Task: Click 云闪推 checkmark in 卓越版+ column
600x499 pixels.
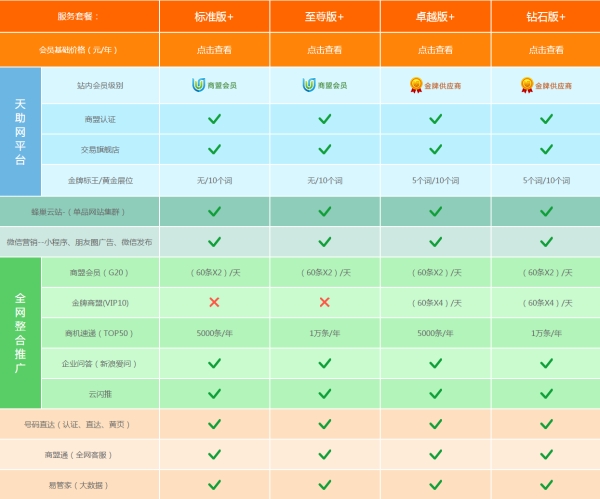Action: [x=435, y=393]
